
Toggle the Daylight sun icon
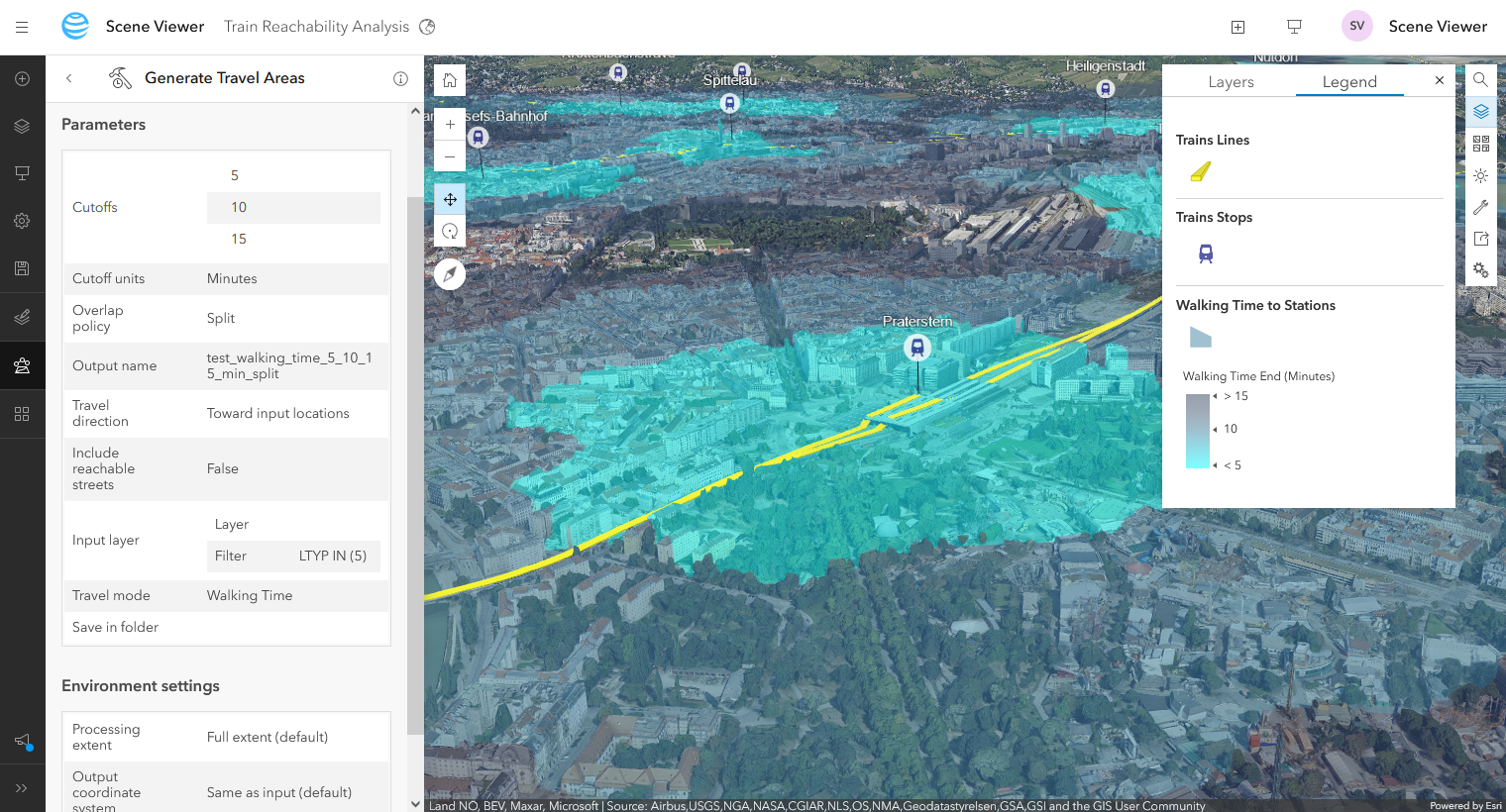(1480, 175)
